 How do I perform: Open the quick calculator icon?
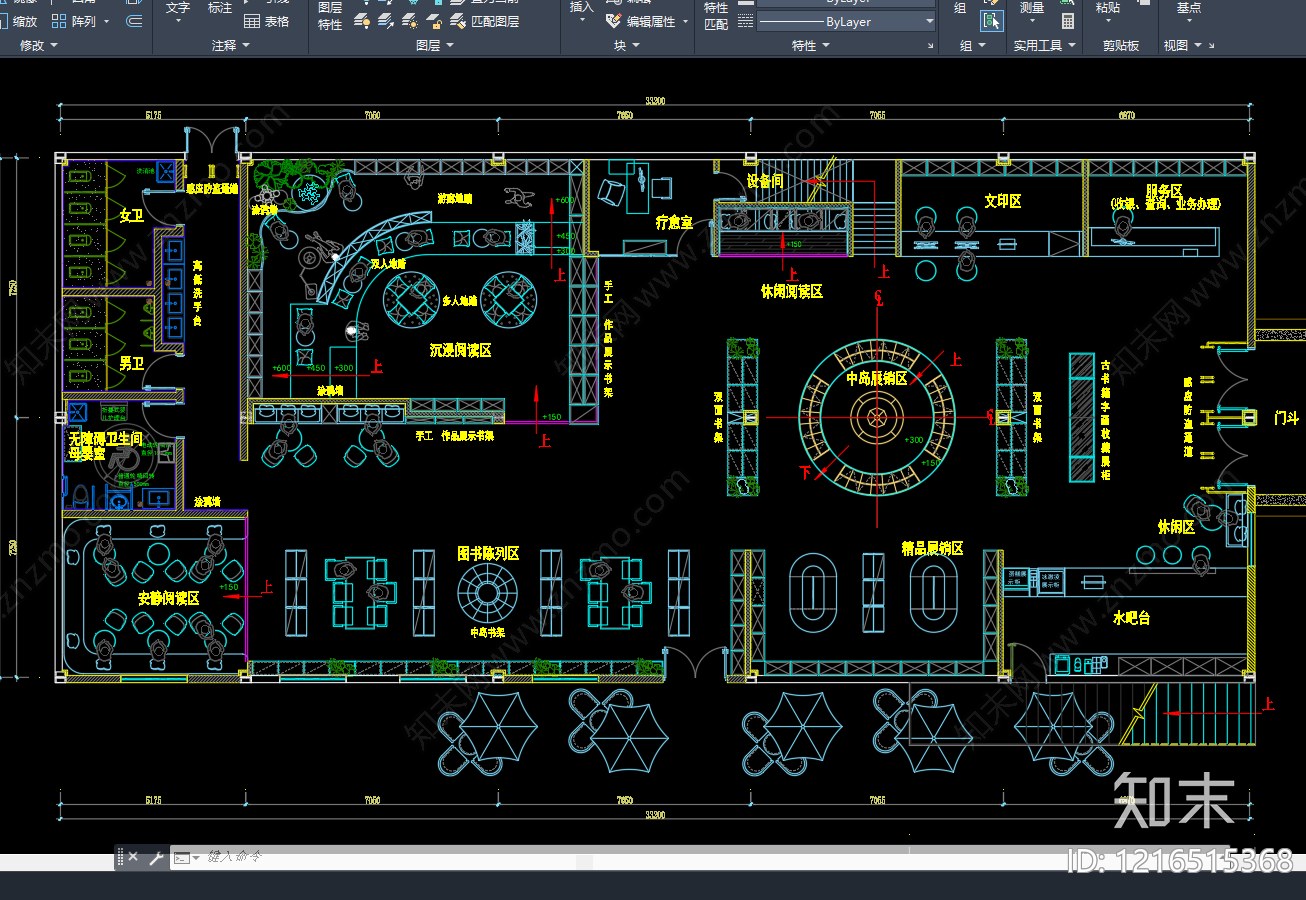(1068, 21)
